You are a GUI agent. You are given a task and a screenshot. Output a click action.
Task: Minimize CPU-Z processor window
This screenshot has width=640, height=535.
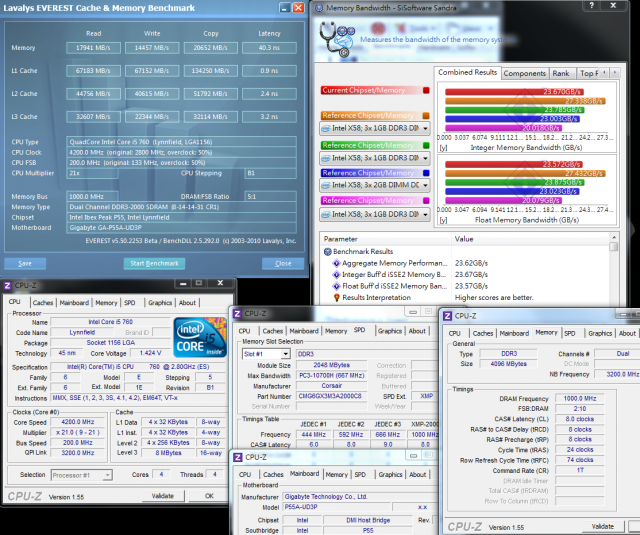point(183,283)
